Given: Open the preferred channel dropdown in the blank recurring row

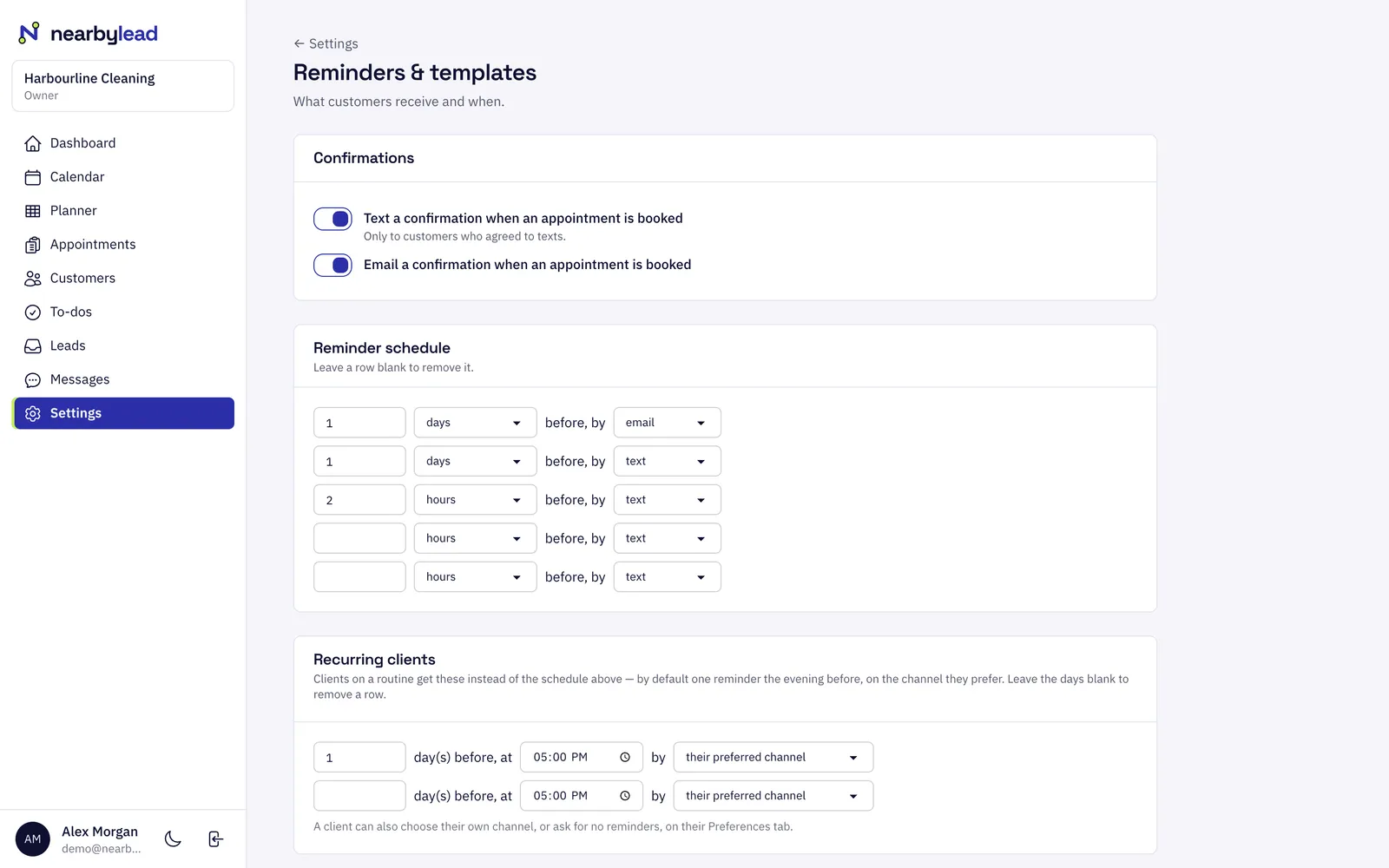Looking at the screenshot, I should click(x=773, y=796).
